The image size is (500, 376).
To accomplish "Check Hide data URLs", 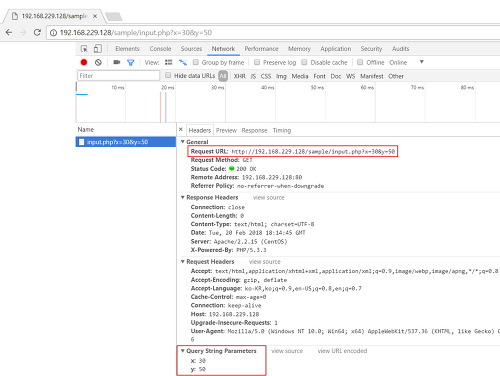I will 168,76.
